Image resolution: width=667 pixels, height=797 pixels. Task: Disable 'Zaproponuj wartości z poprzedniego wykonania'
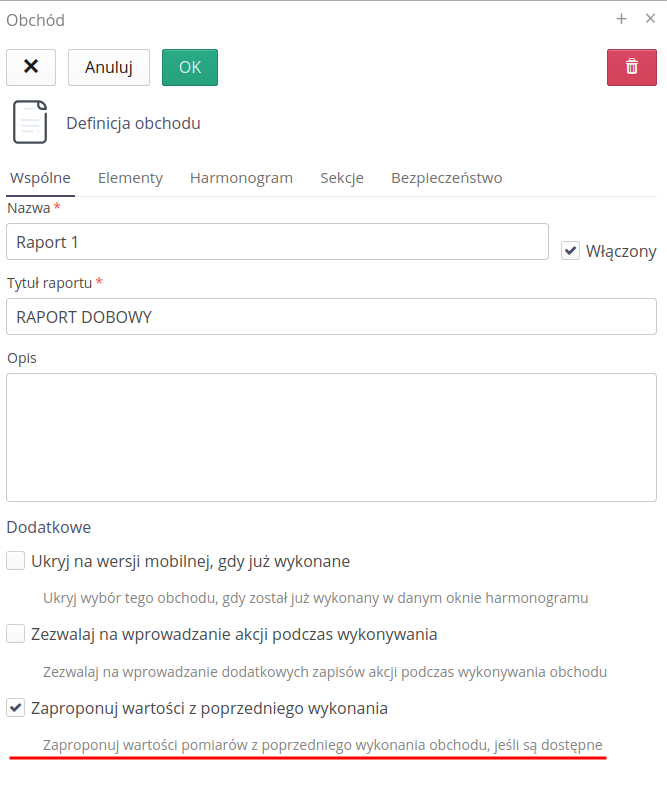coord(16,708)
